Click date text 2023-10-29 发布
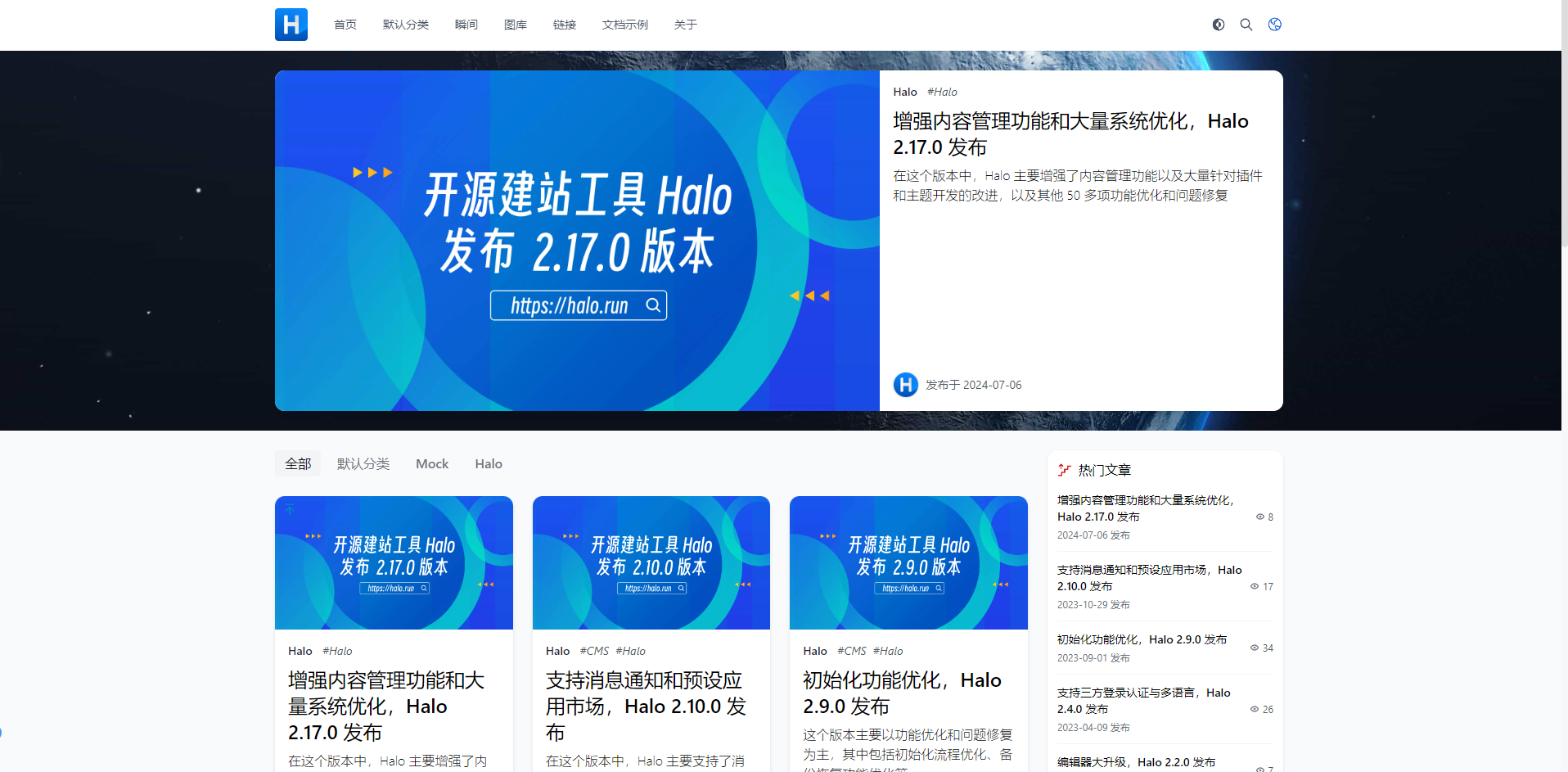 click(x=1093, y=605)
